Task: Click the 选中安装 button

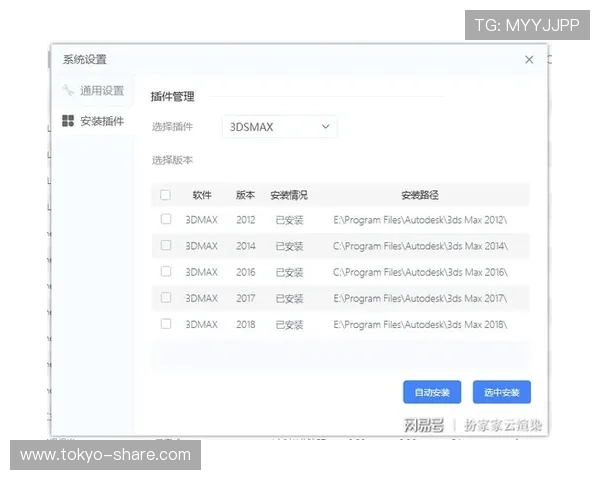Action: (502, 392)
